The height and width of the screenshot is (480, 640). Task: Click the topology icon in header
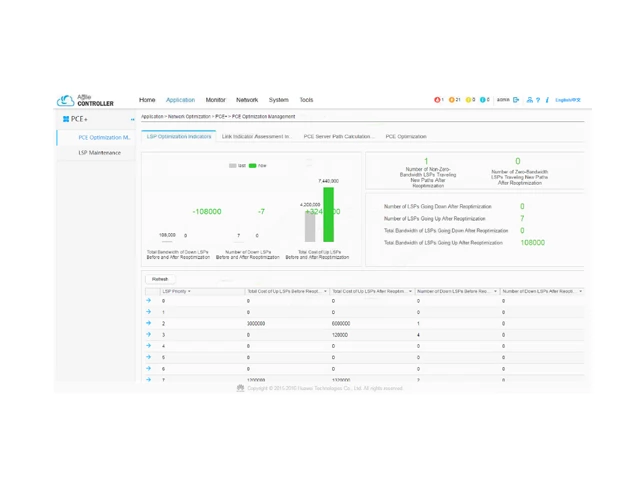coord(529,100)
